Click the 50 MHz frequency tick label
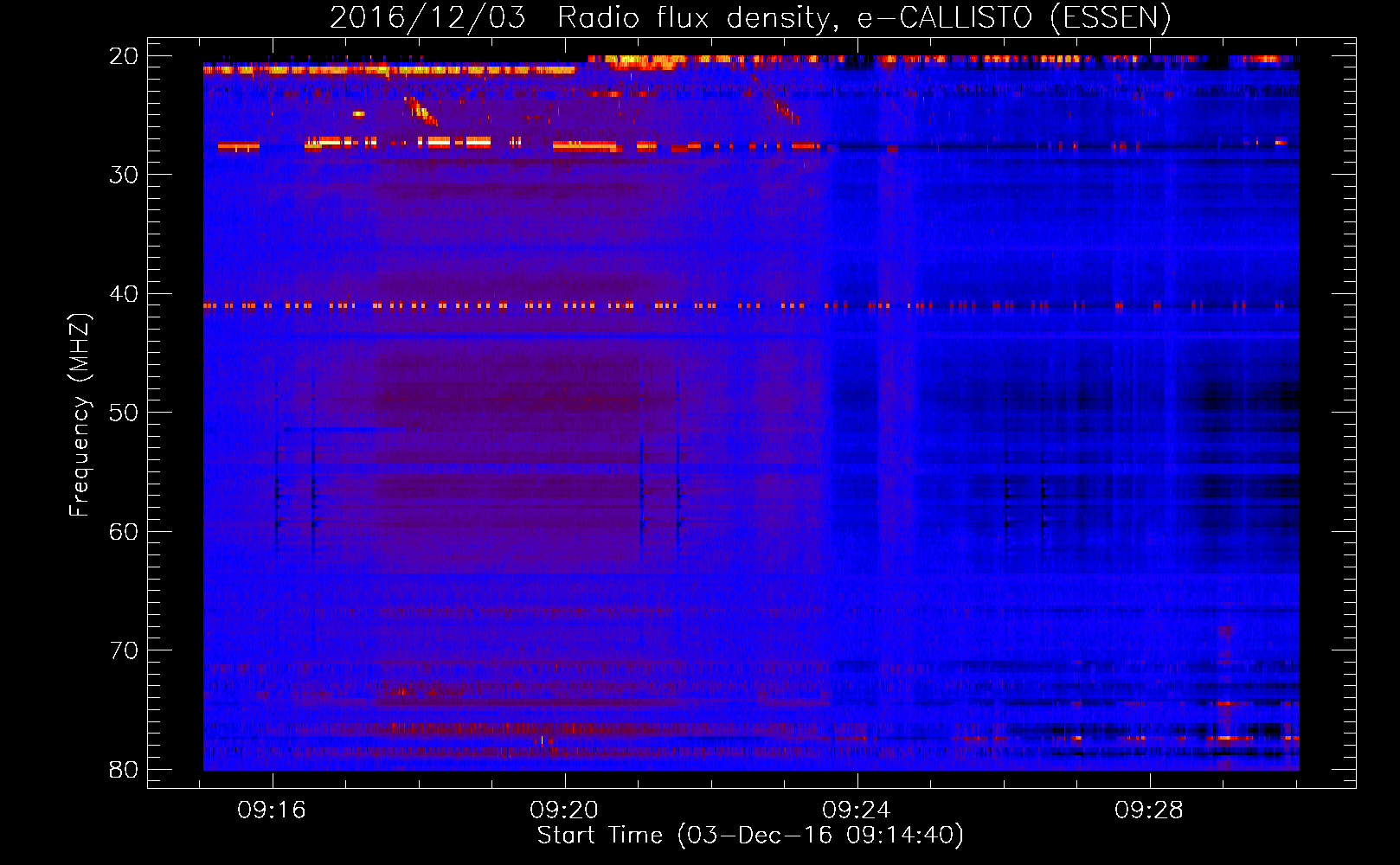Screen dimensions: 1400x865 click(124, 413)
